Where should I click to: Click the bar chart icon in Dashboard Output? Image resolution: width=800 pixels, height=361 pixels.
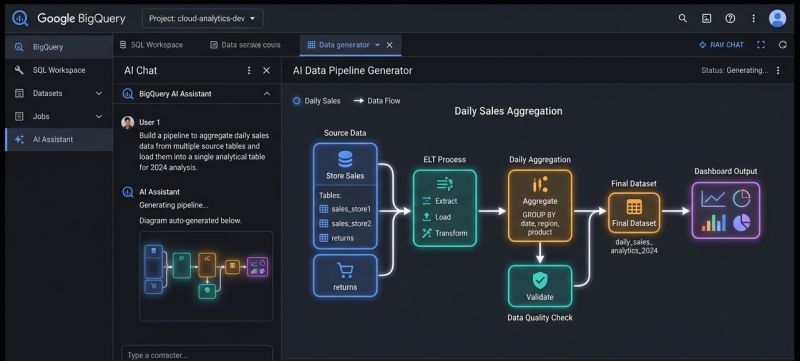point(713,222)
